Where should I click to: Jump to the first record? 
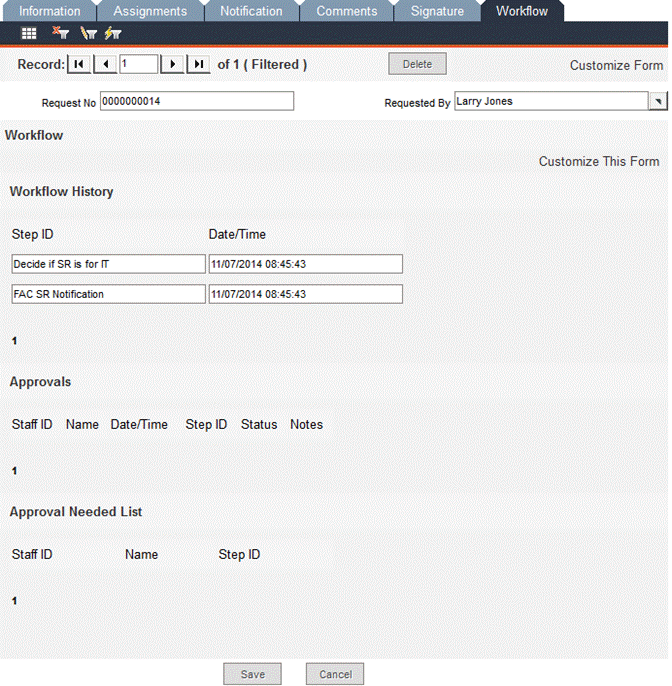click(79, 64)
